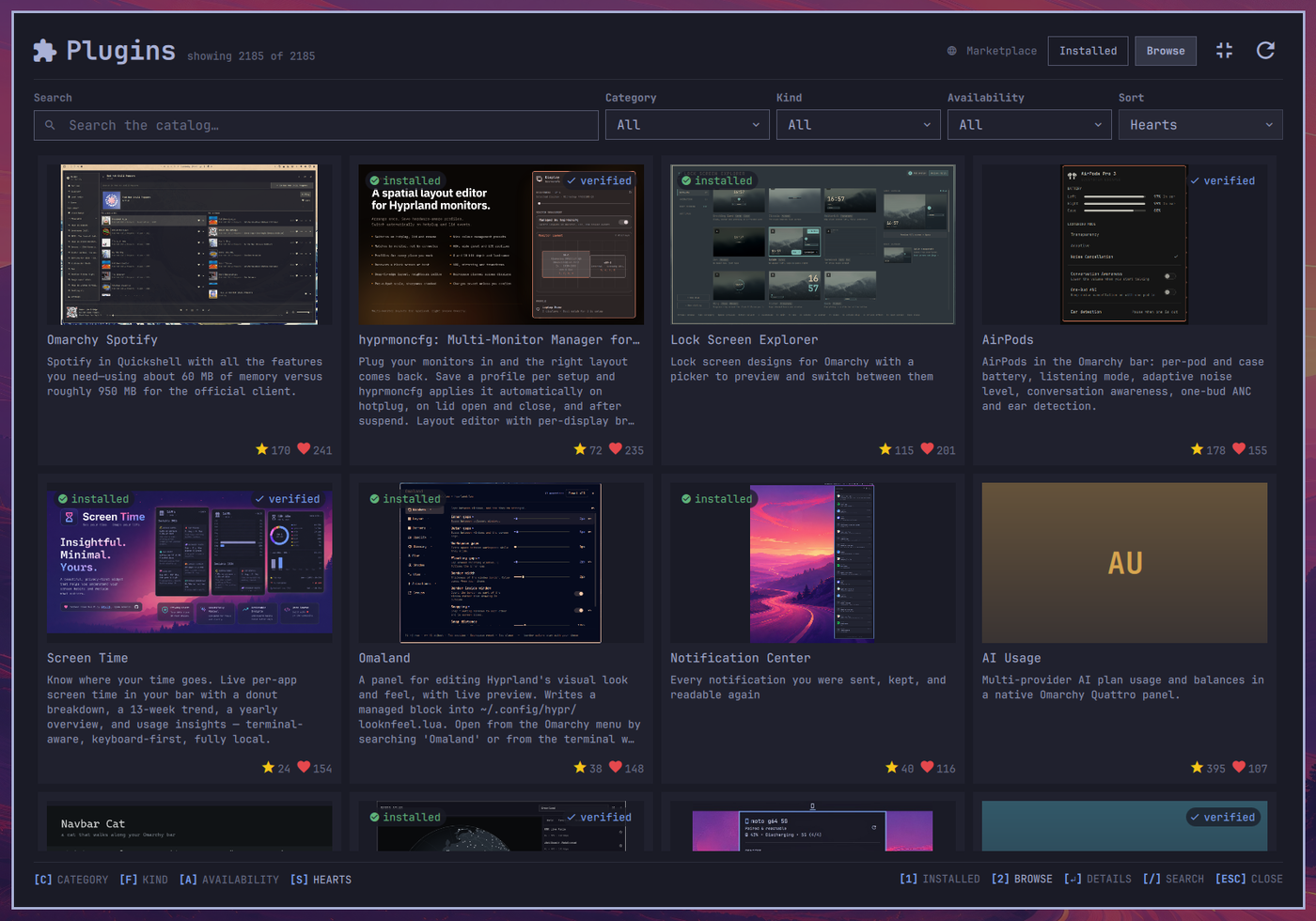Heart the AirPods plugin
The image size is (1316, 921).
point(1239,449)
